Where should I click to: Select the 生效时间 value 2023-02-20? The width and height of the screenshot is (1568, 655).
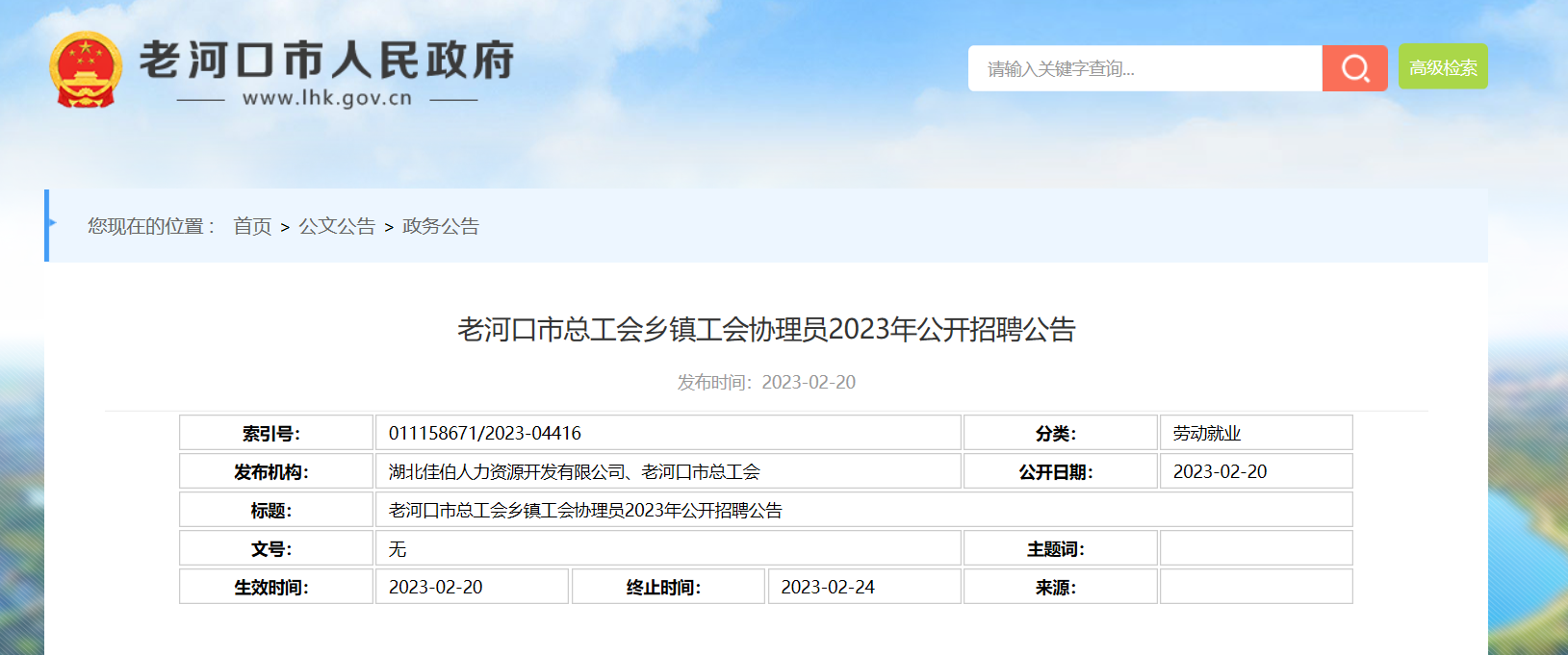tap(436, 587)
